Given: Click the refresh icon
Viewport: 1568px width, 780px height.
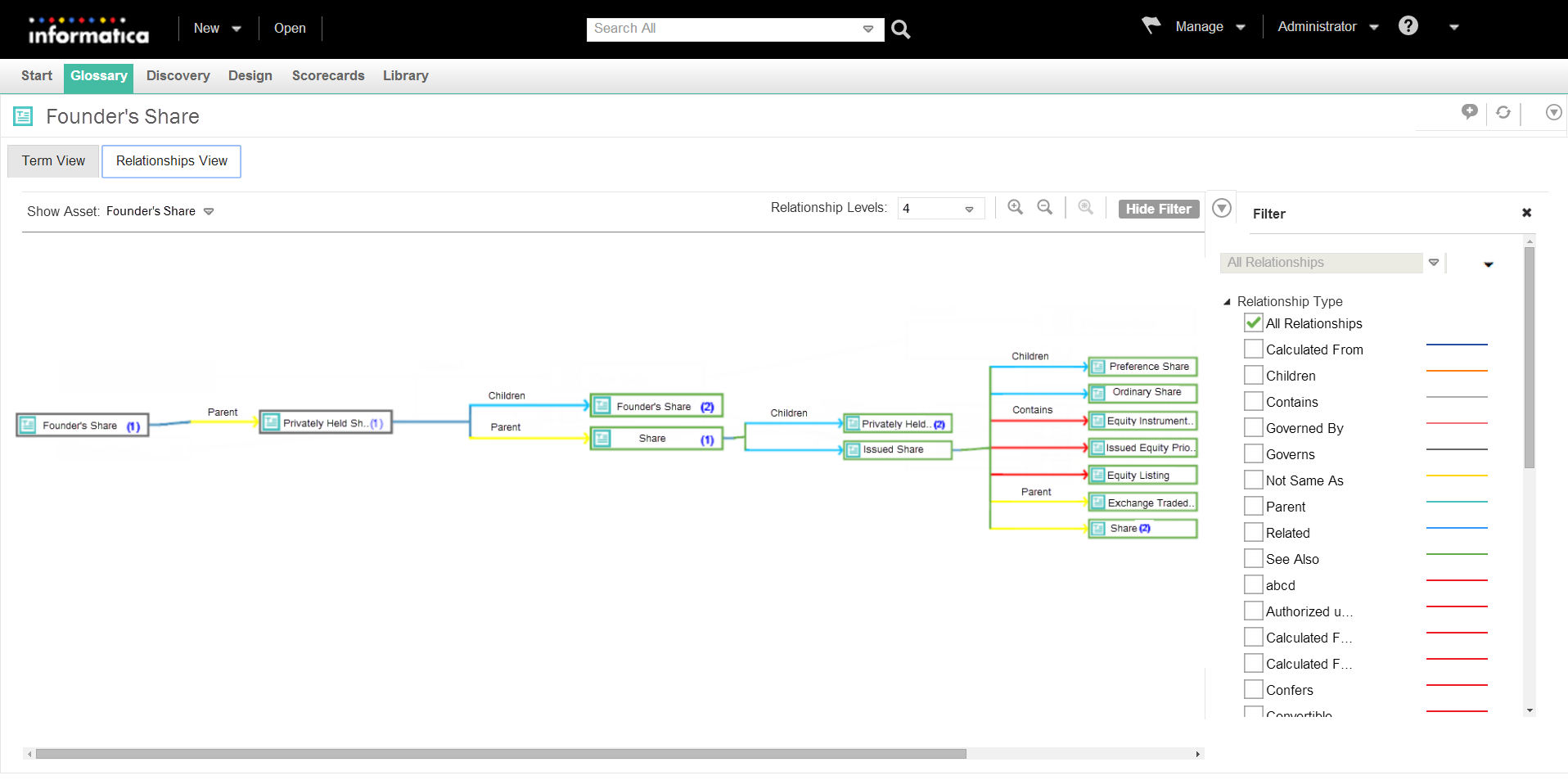Looking at the screenshot, I should [1503, 112].
